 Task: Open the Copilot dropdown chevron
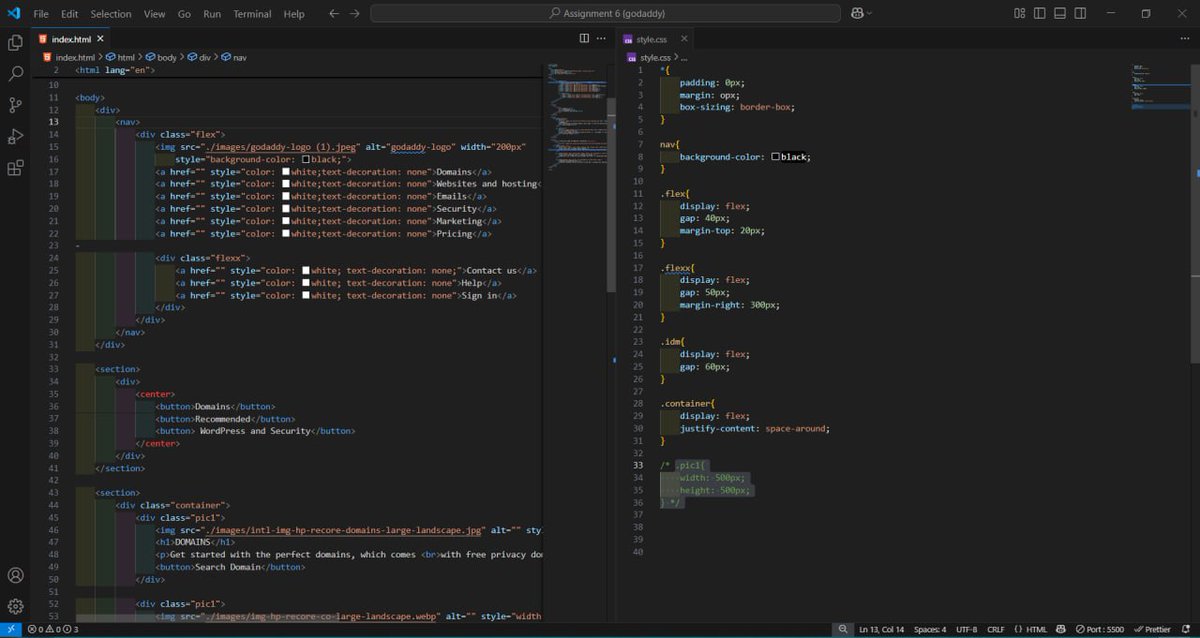869,14
